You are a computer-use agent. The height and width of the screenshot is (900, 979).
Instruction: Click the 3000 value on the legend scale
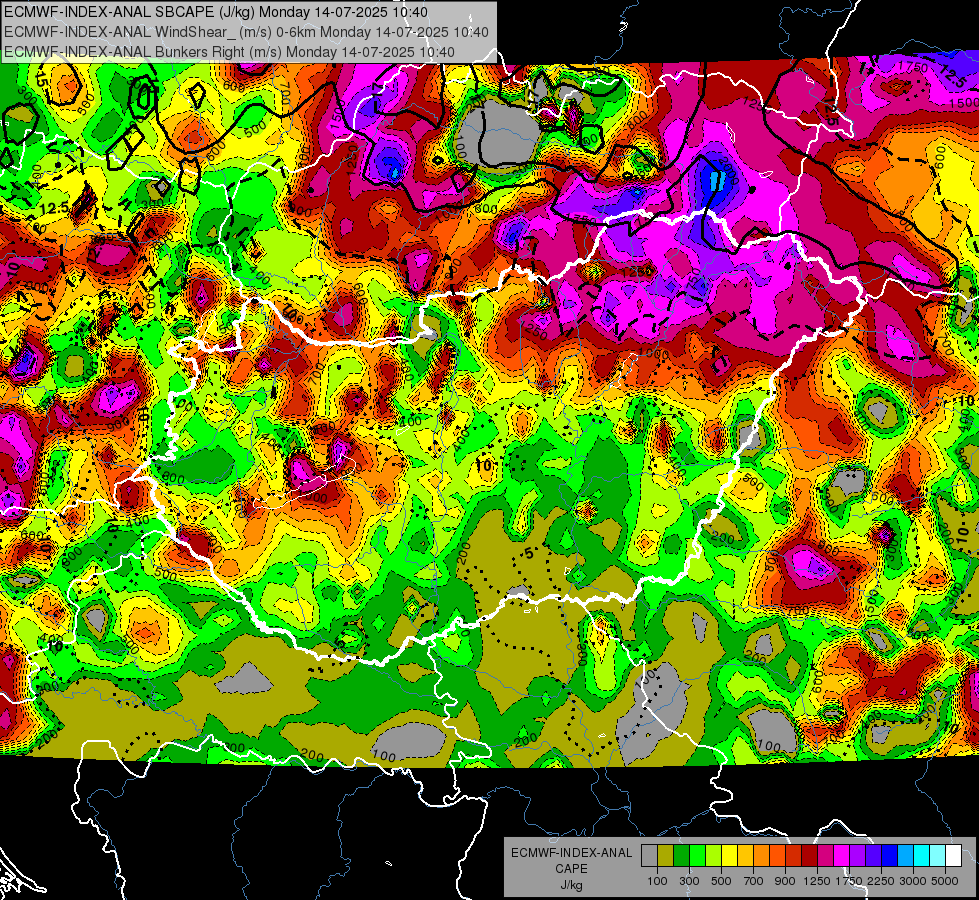(913, 881)
